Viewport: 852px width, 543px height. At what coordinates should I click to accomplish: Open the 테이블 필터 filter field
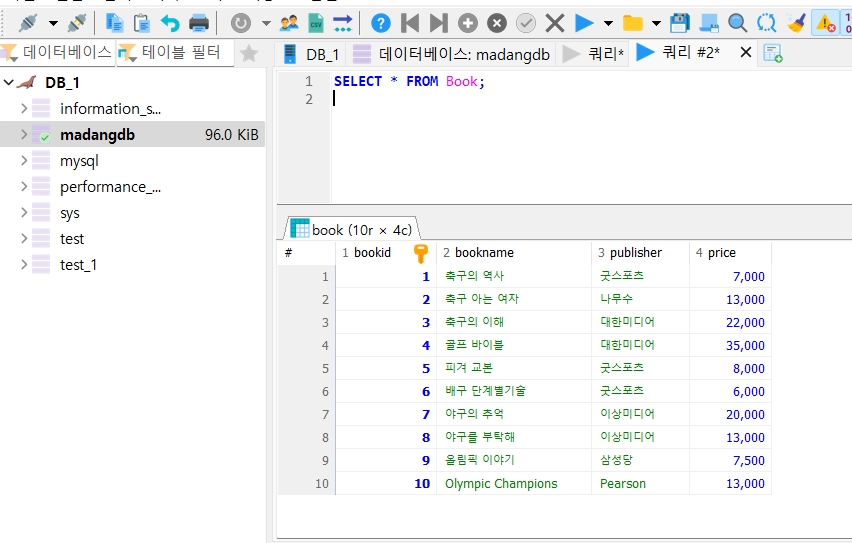[176, 53]
